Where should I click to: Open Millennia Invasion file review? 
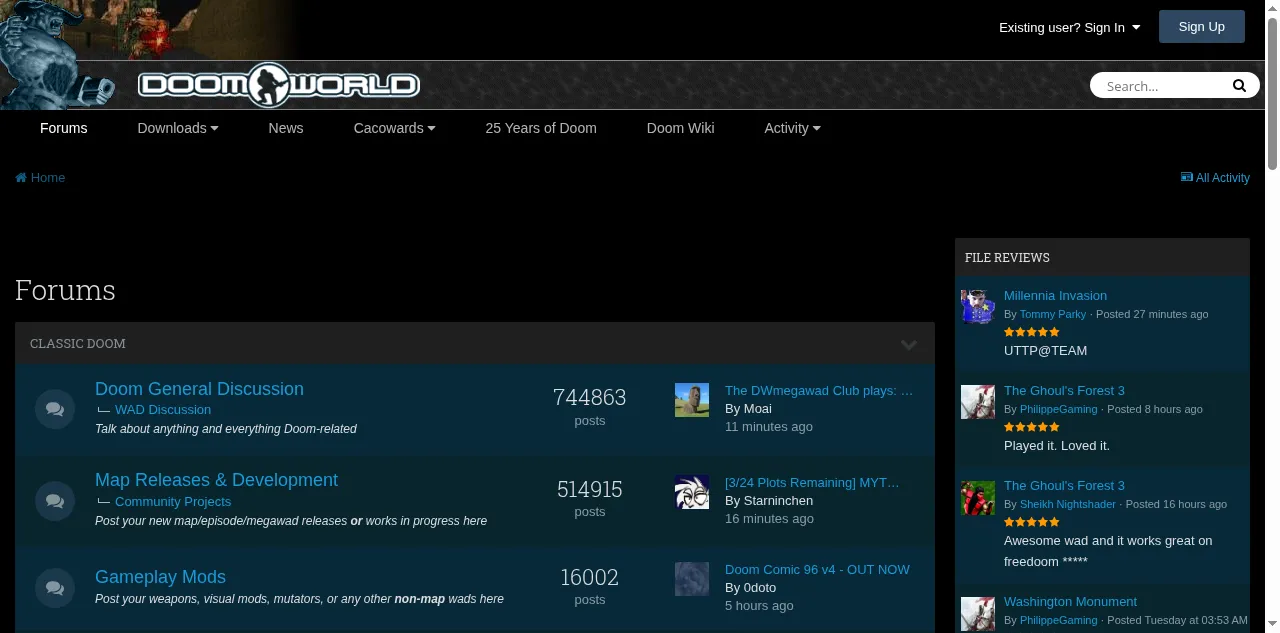coord(1055,295)
